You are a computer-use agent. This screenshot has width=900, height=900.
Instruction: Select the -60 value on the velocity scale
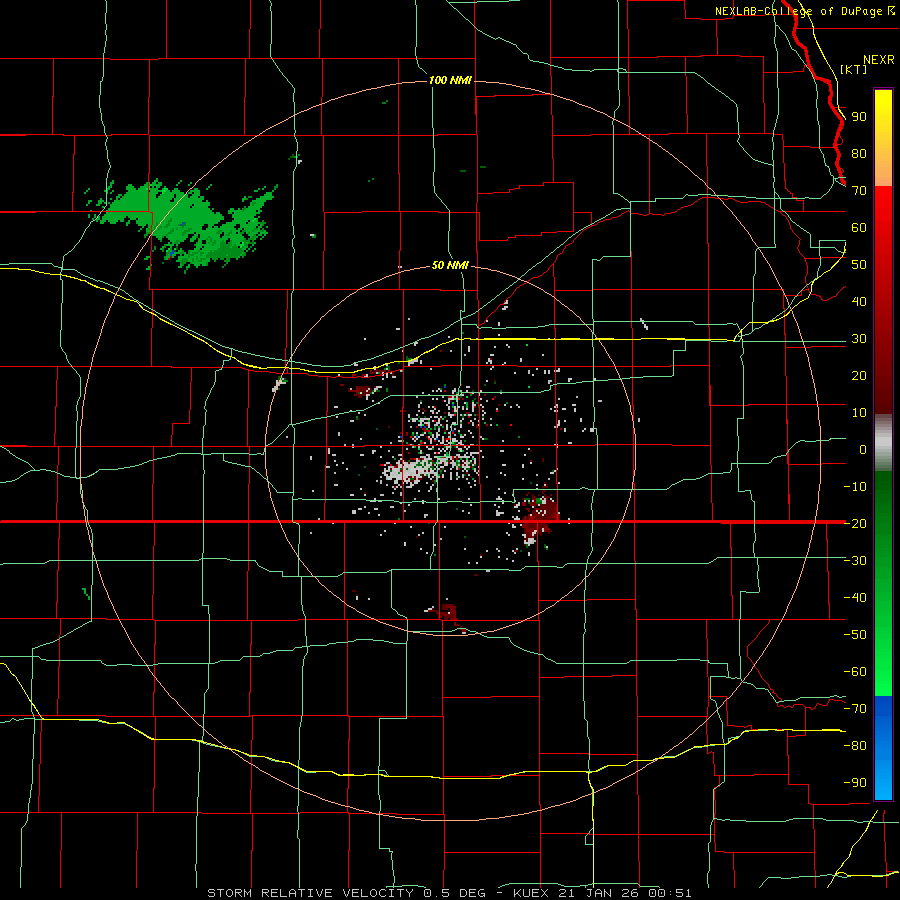pyautogui.click(x=855, y=672)
